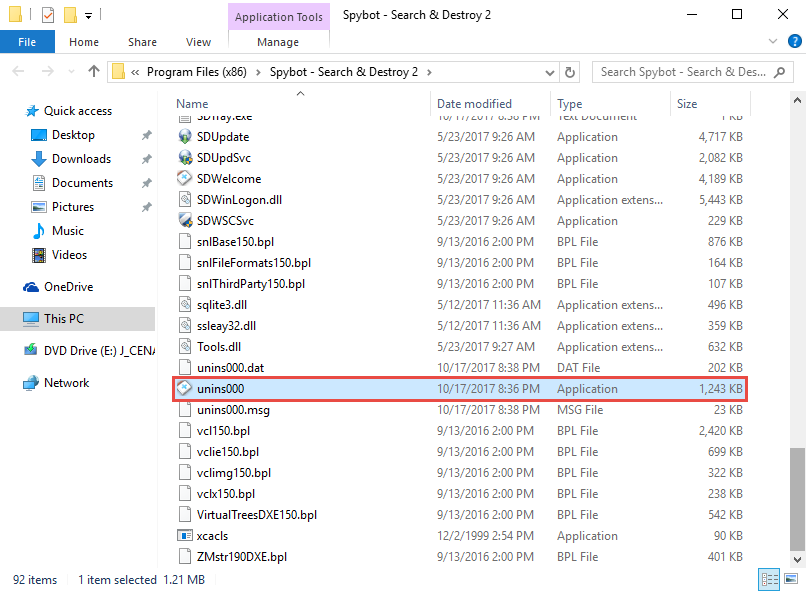The height and width of the screenshot is (591, 806).
Task: Click the SDUpdate application icon
Action: [x=185, y=137]
